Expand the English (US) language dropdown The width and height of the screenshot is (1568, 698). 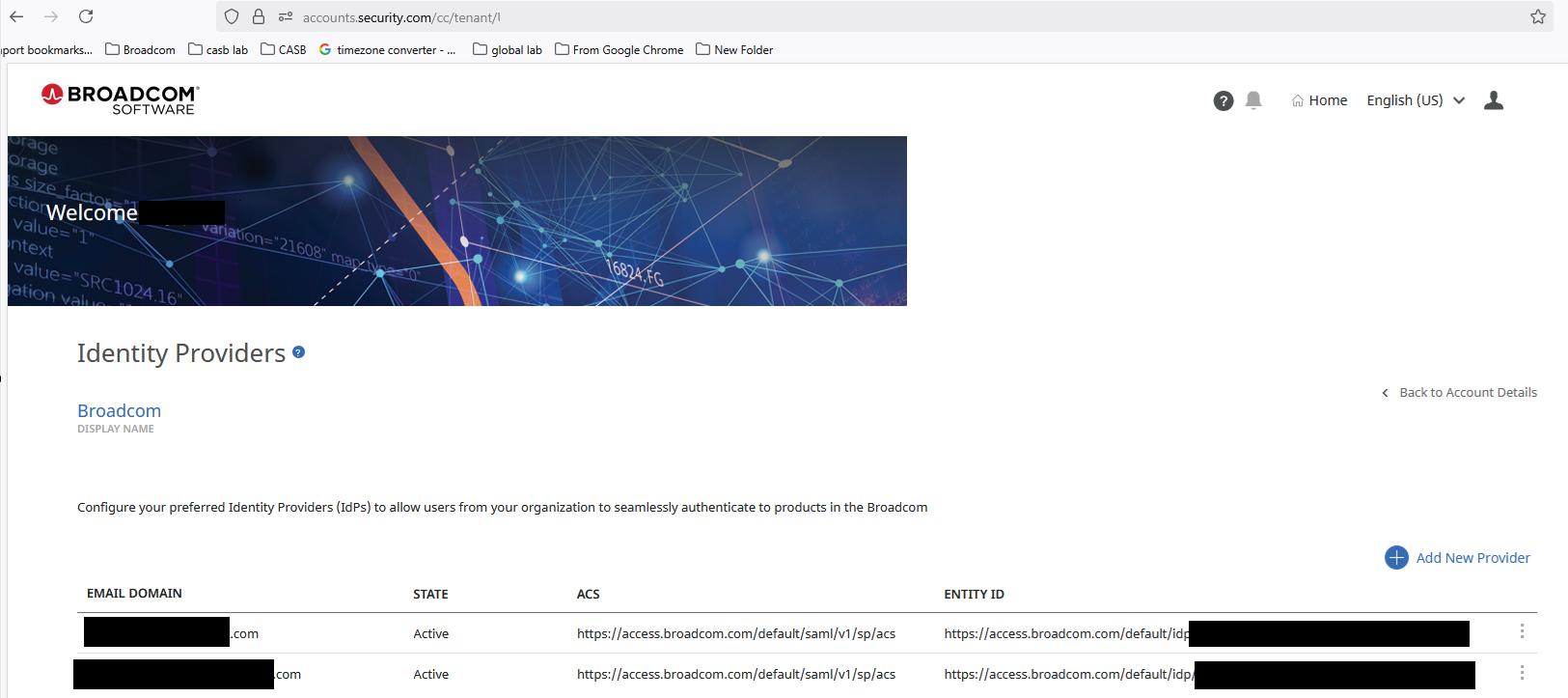tap(1416, 100)
